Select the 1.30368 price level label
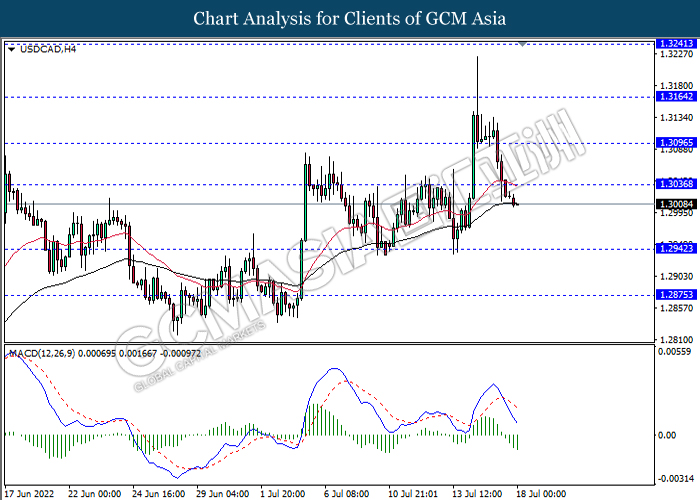 (676, 183)
